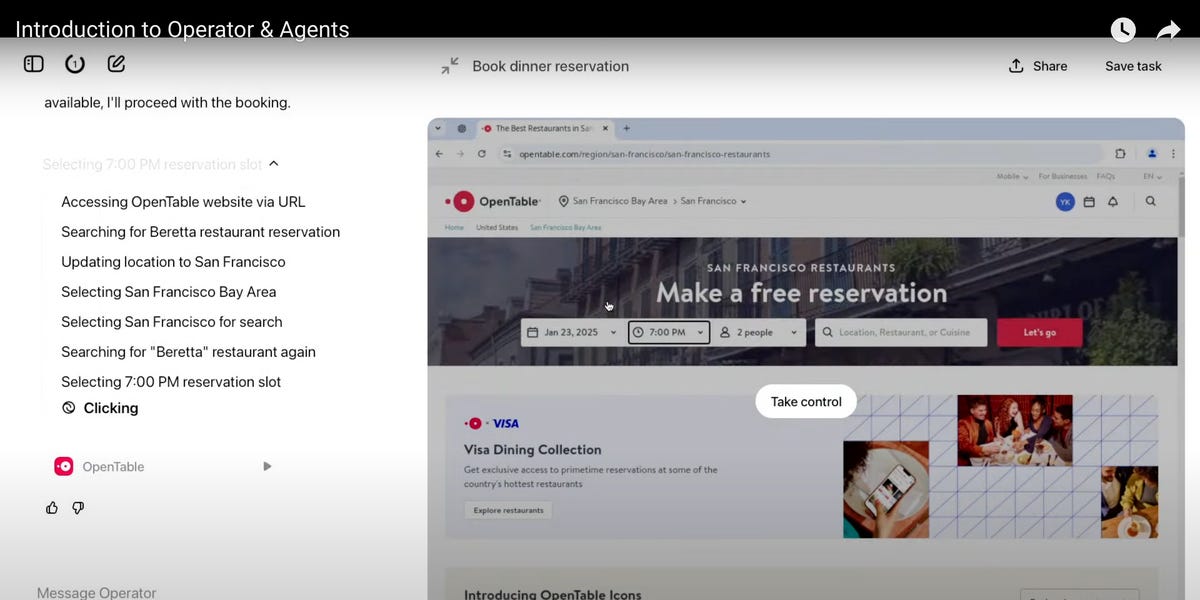The image size is (1200, 600).
Task: Open the browser profile icon
Action: [1152, 154]
